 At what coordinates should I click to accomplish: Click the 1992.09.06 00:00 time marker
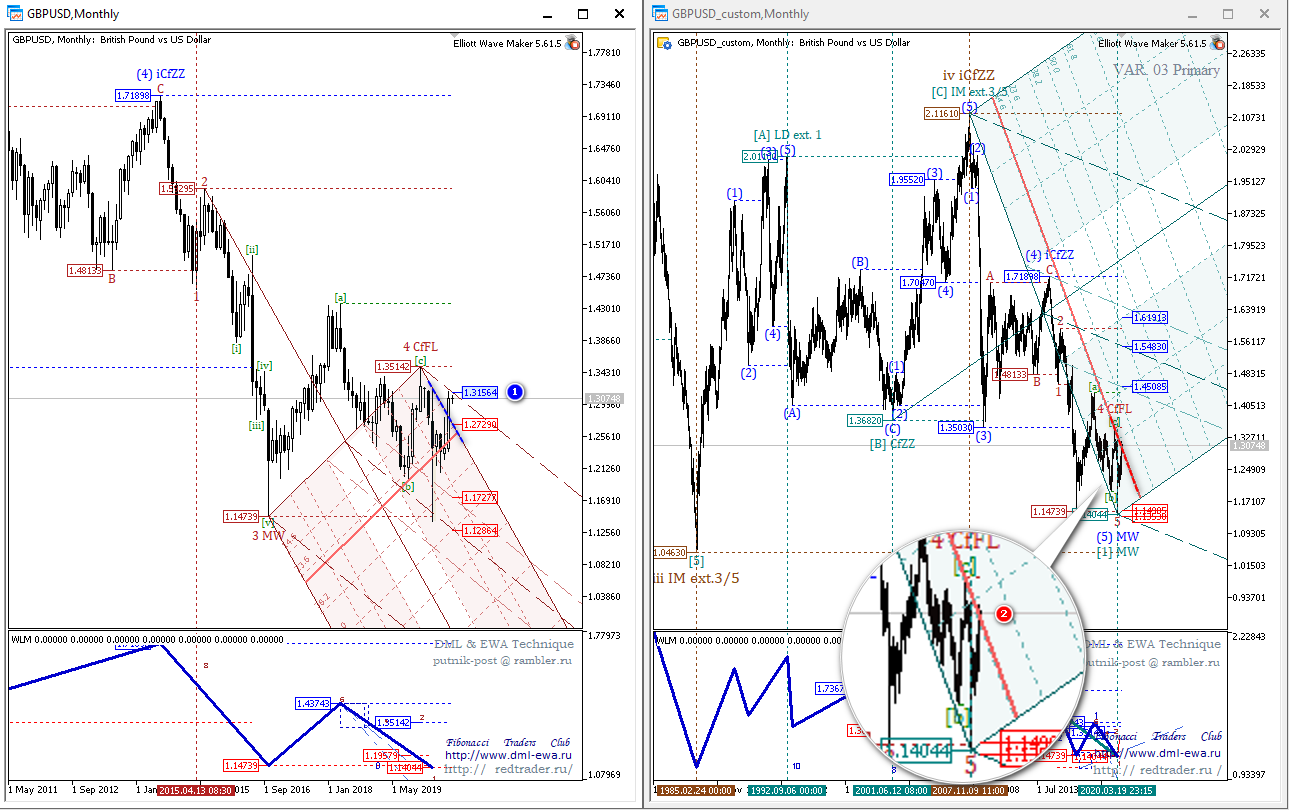(786, 790)
